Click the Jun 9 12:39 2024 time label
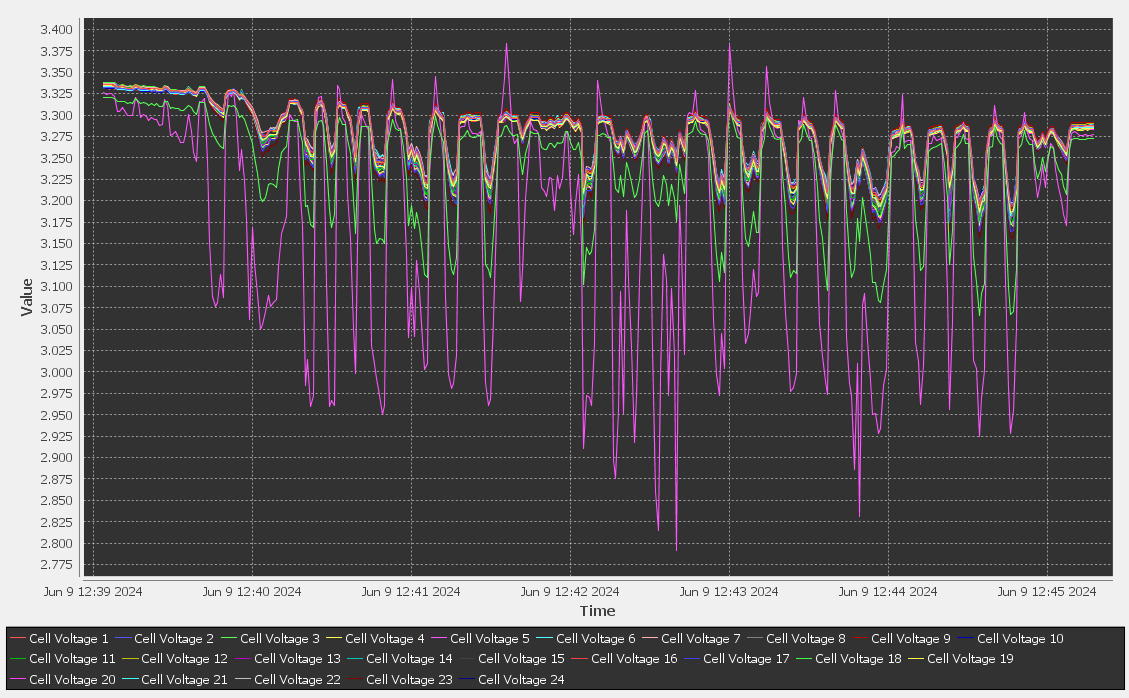This screenshot has height=698, width=1129. (x=93, y=592)
